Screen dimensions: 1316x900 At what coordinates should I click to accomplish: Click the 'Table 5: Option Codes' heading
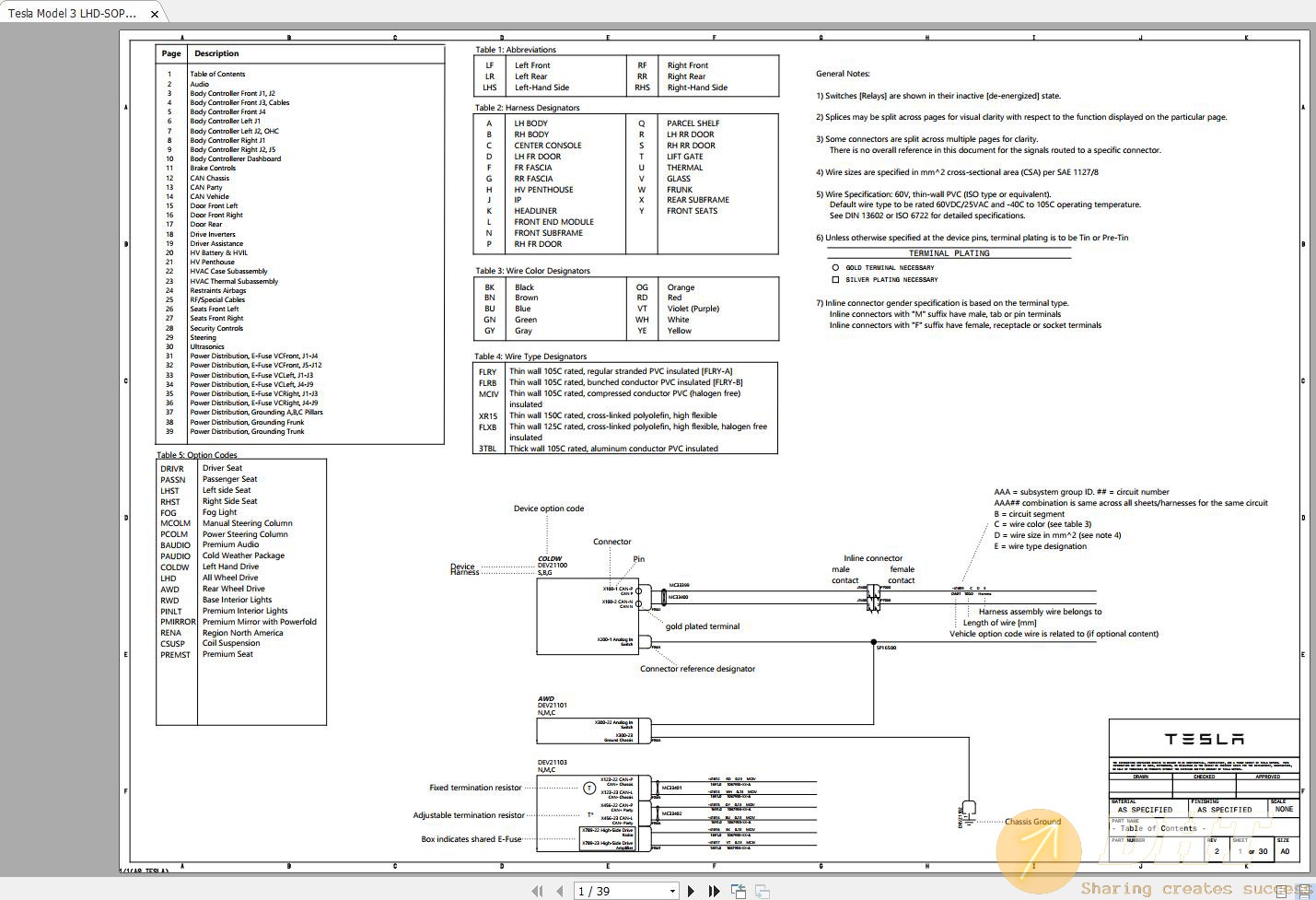pos(197,455)
